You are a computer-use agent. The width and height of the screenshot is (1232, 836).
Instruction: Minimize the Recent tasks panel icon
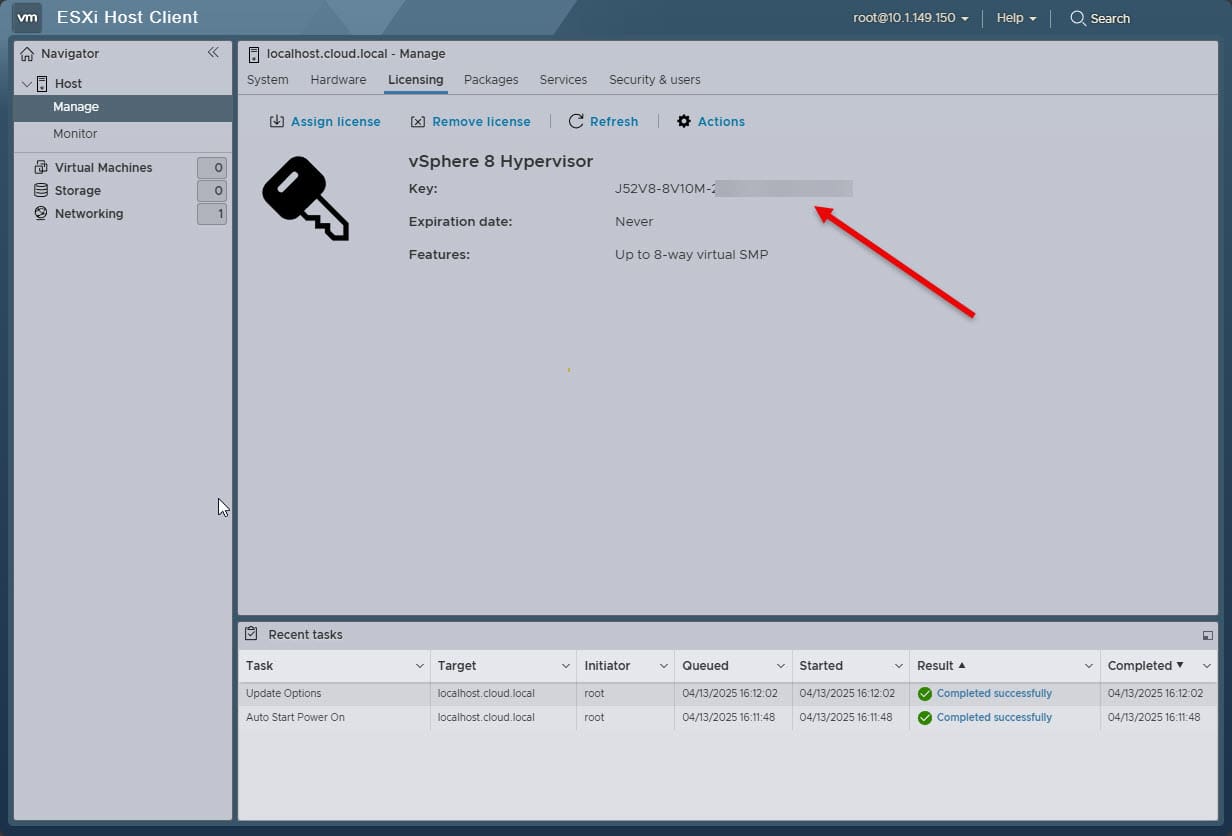(1207, 635)
